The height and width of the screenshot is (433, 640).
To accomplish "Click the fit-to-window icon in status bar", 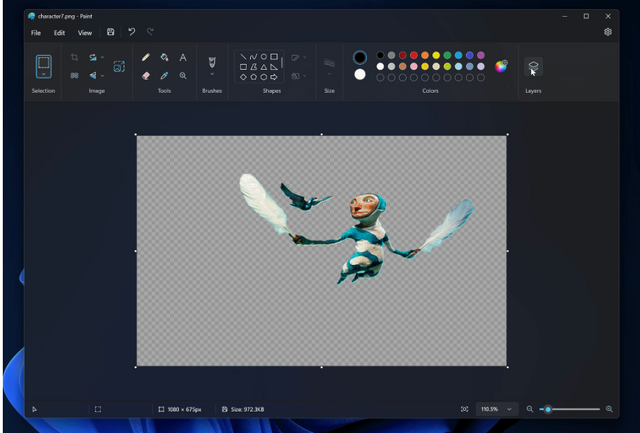I will pos(464,409).
